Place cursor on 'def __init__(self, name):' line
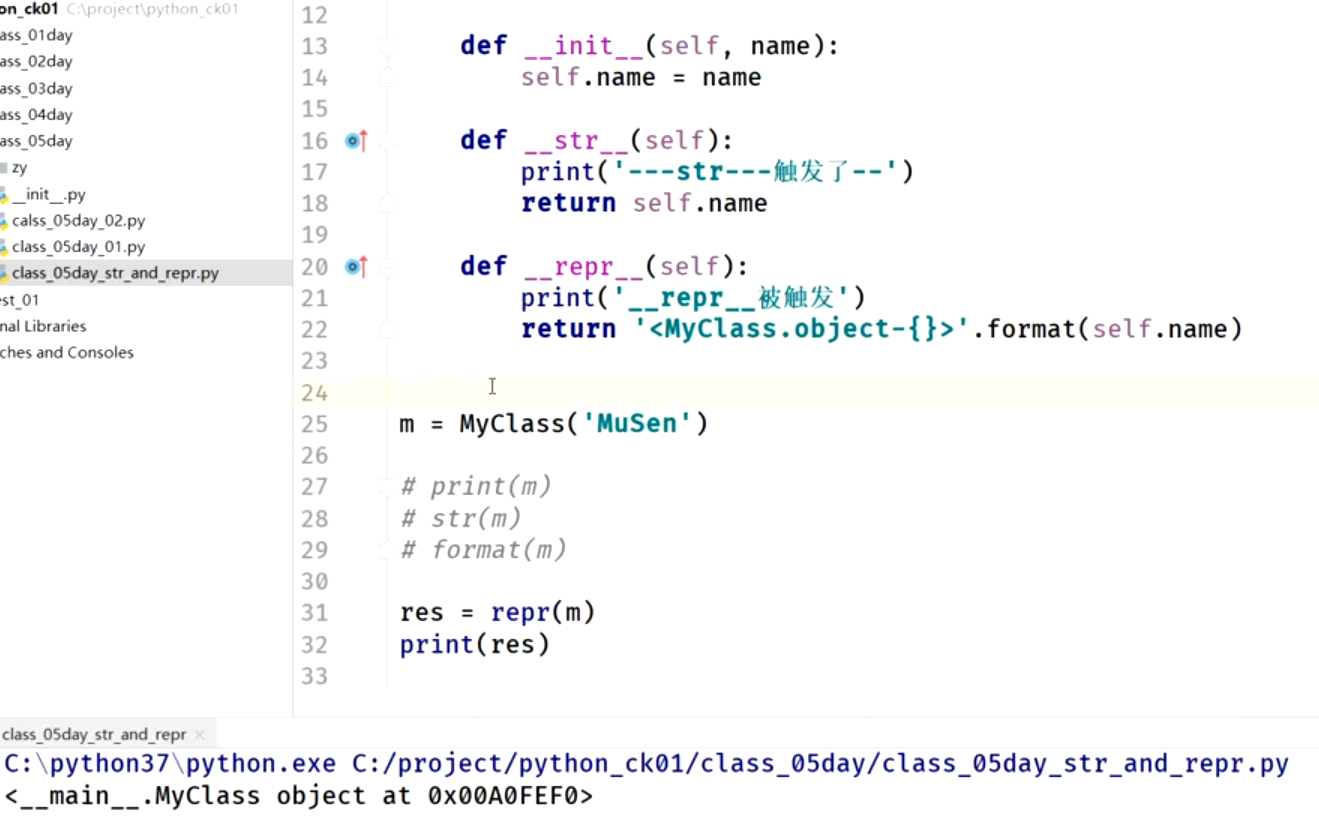 (x=650, y=46)
